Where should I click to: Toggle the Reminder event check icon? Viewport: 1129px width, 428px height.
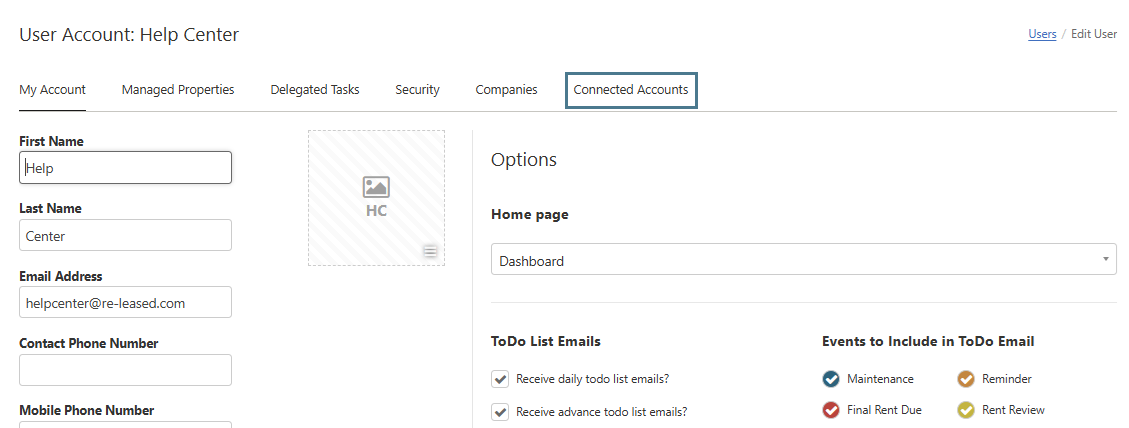pos(966,379)
